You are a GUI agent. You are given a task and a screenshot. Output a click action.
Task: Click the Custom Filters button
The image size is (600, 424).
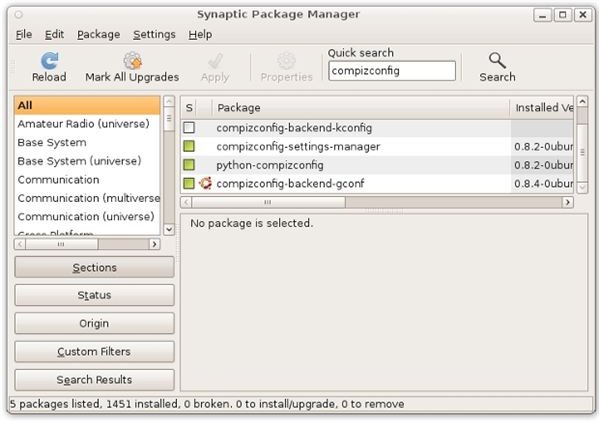pyautogui.click(x=94, y=351)
